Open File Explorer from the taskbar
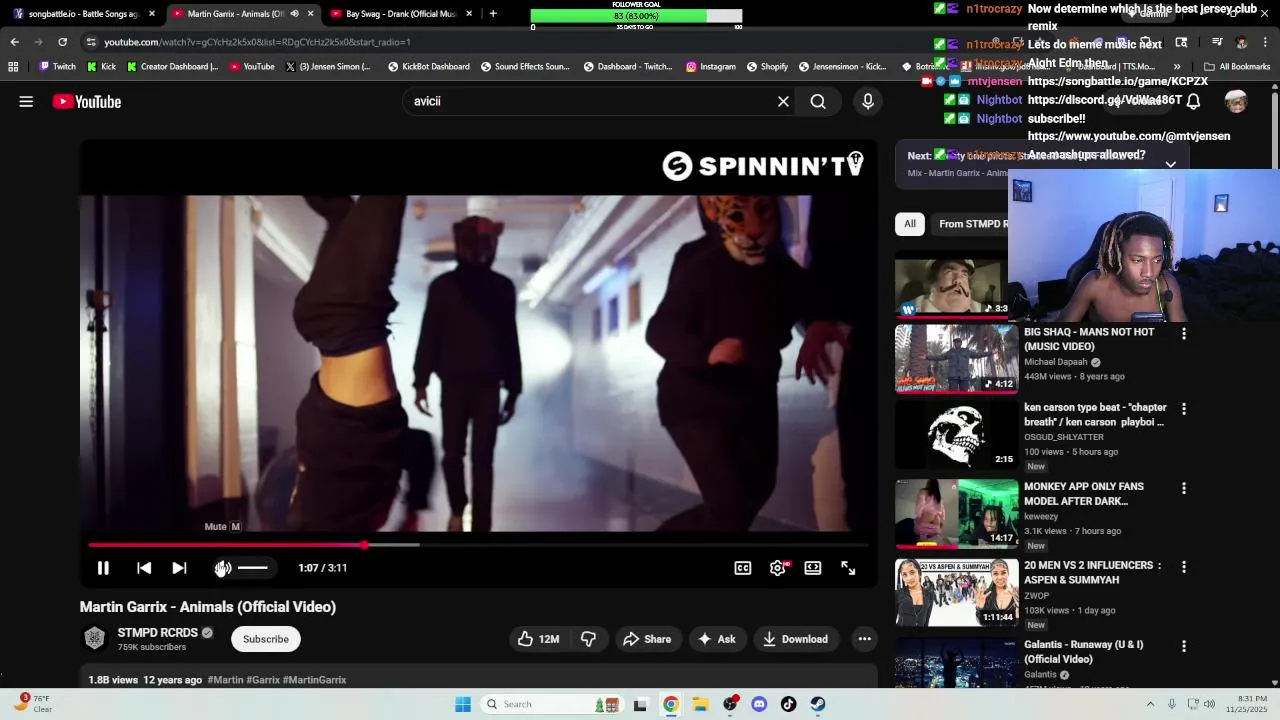 tap(701, 704)
